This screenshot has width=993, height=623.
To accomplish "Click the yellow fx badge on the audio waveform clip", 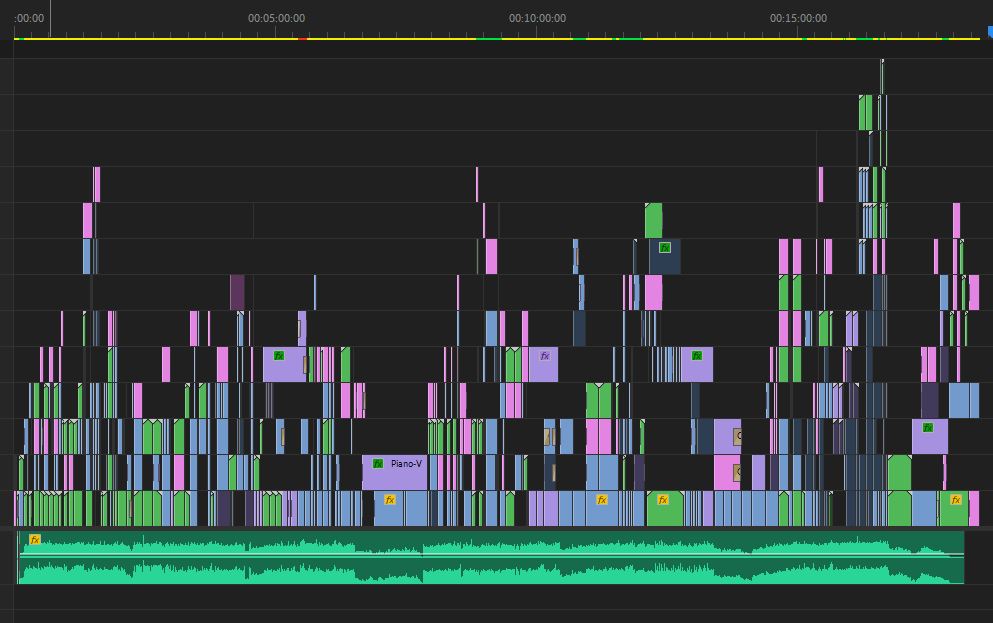I will pos(35,539).
